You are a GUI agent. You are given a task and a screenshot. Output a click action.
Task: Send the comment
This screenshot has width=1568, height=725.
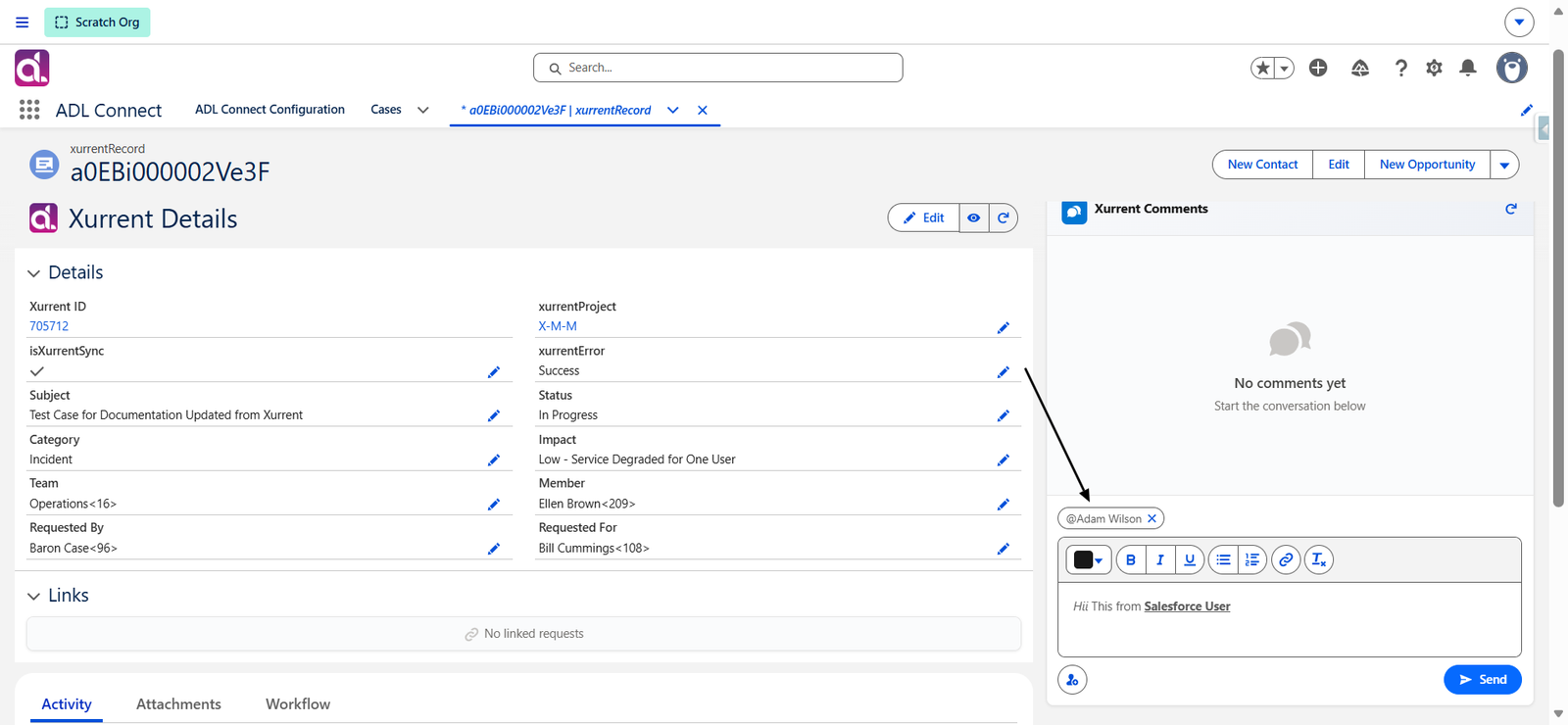pyautogui.click(x=1482, y=680)
